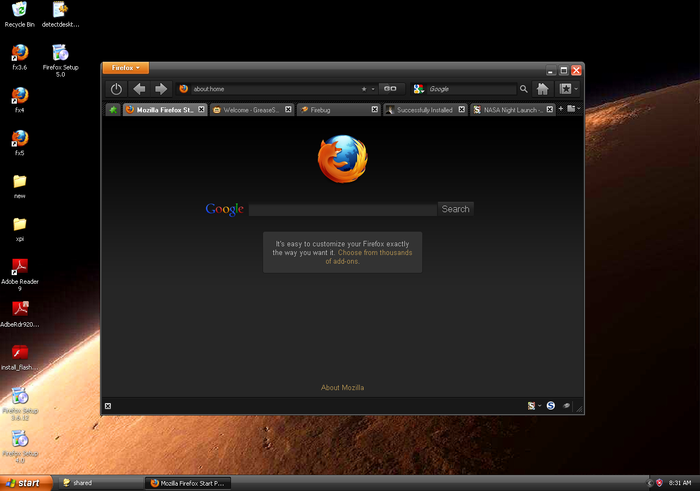Select the Firefox Setup 5.0 installer icon
The image size is (700, 491).
[60, 61]
